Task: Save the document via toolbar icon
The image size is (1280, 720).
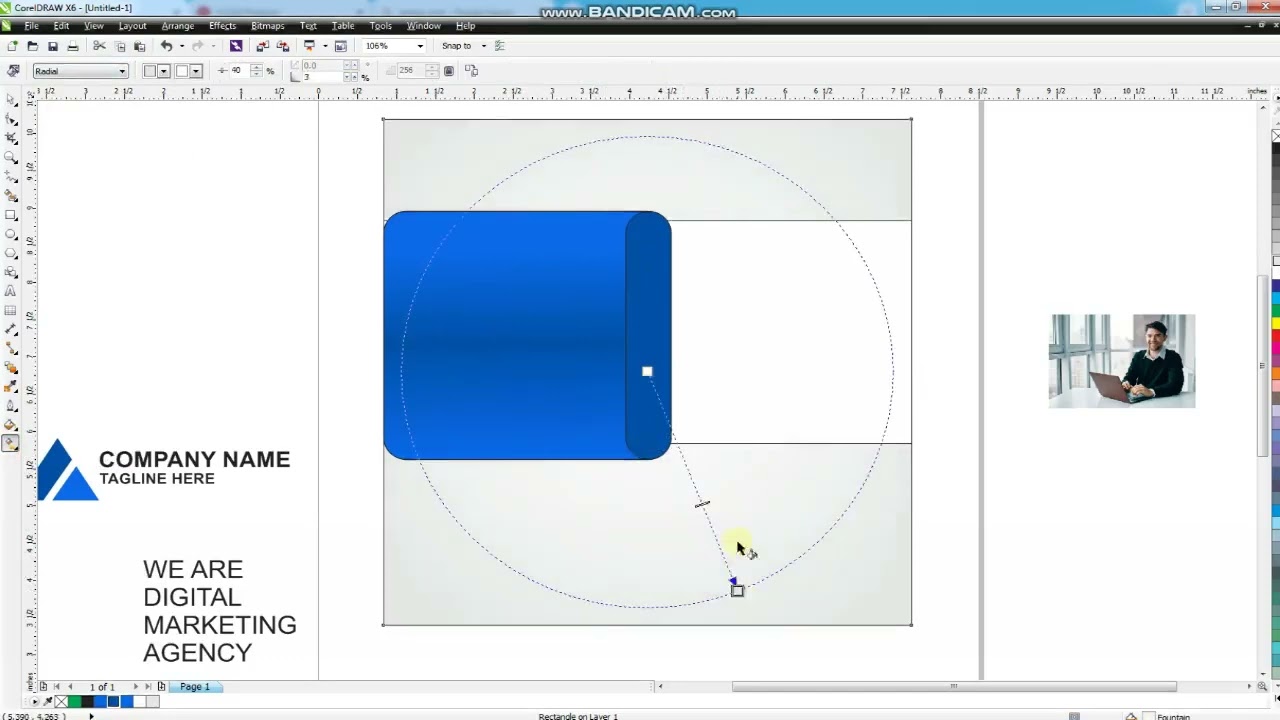Action: 52,46
